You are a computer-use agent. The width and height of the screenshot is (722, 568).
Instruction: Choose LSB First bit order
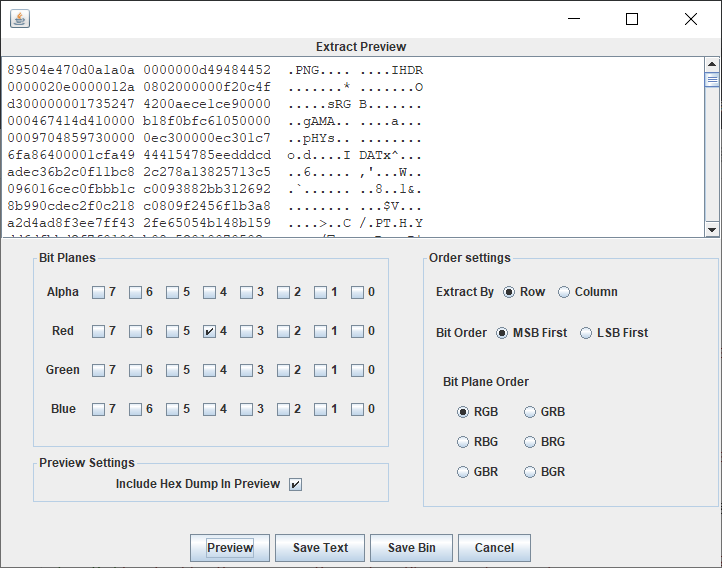586,333
